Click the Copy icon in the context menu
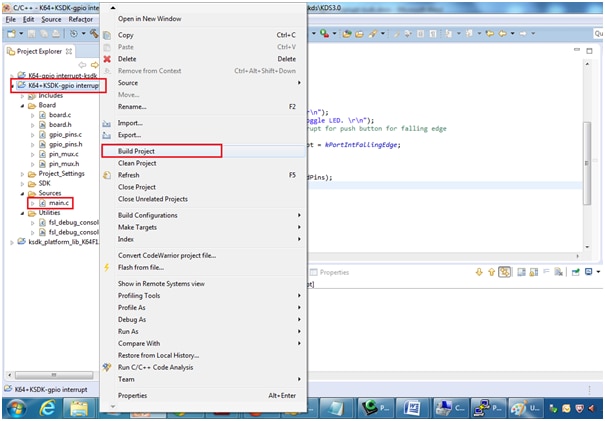The width and height of the screenshot is (605, 421). point(108,35)
